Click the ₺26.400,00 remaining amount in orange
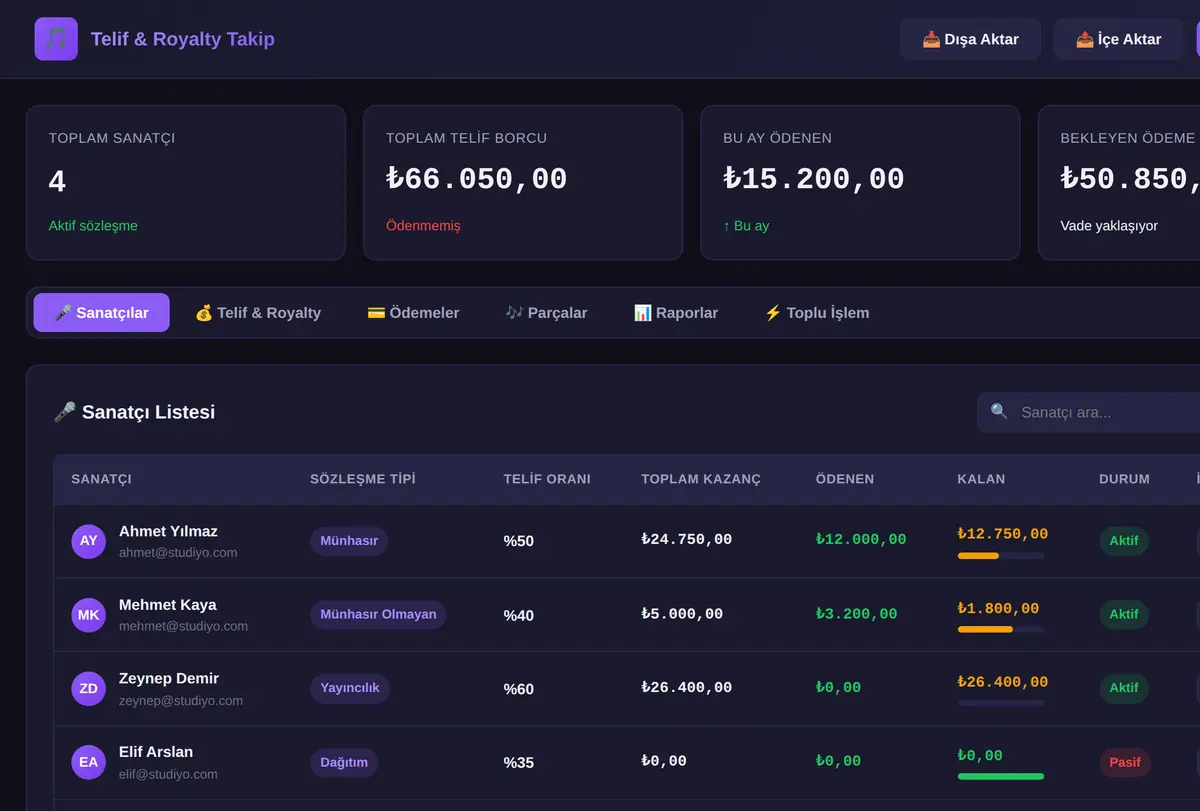Viewport: 1200px width, 811px height. [x=1003, y=682]
